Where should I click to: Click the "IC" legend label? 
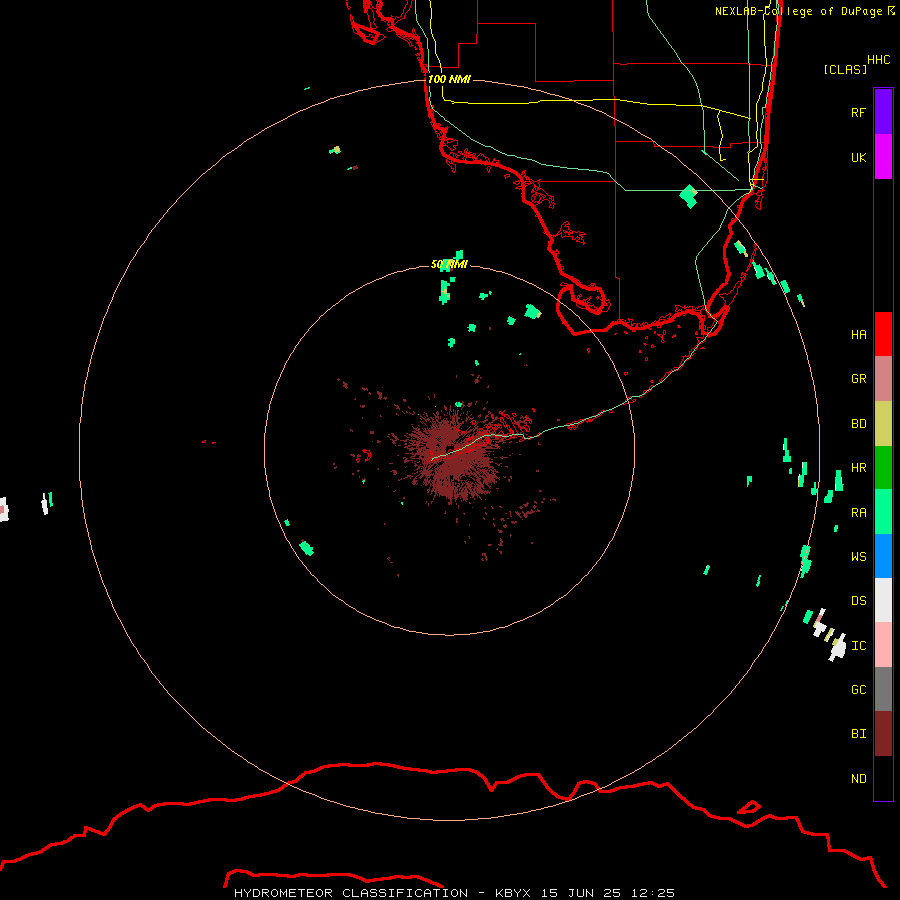point(858,646)
